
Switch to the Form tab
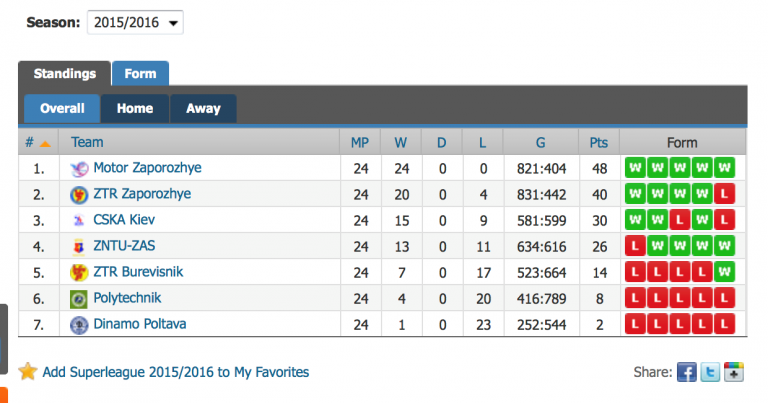pos(140,74)
